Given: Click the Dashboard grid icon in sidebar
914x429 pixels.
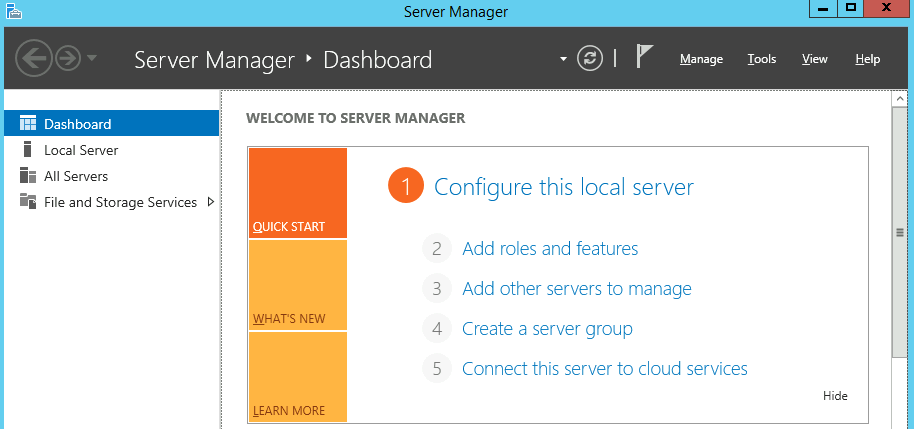Looking at the screenshot, I should 28,124.
